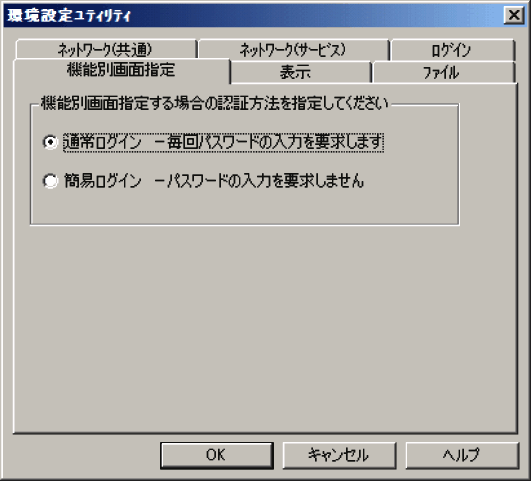Viewport: 531px width, 481px height.
Task: Click the 毎回パスワードの入力を要求します label text
Action: coord(274,142)
